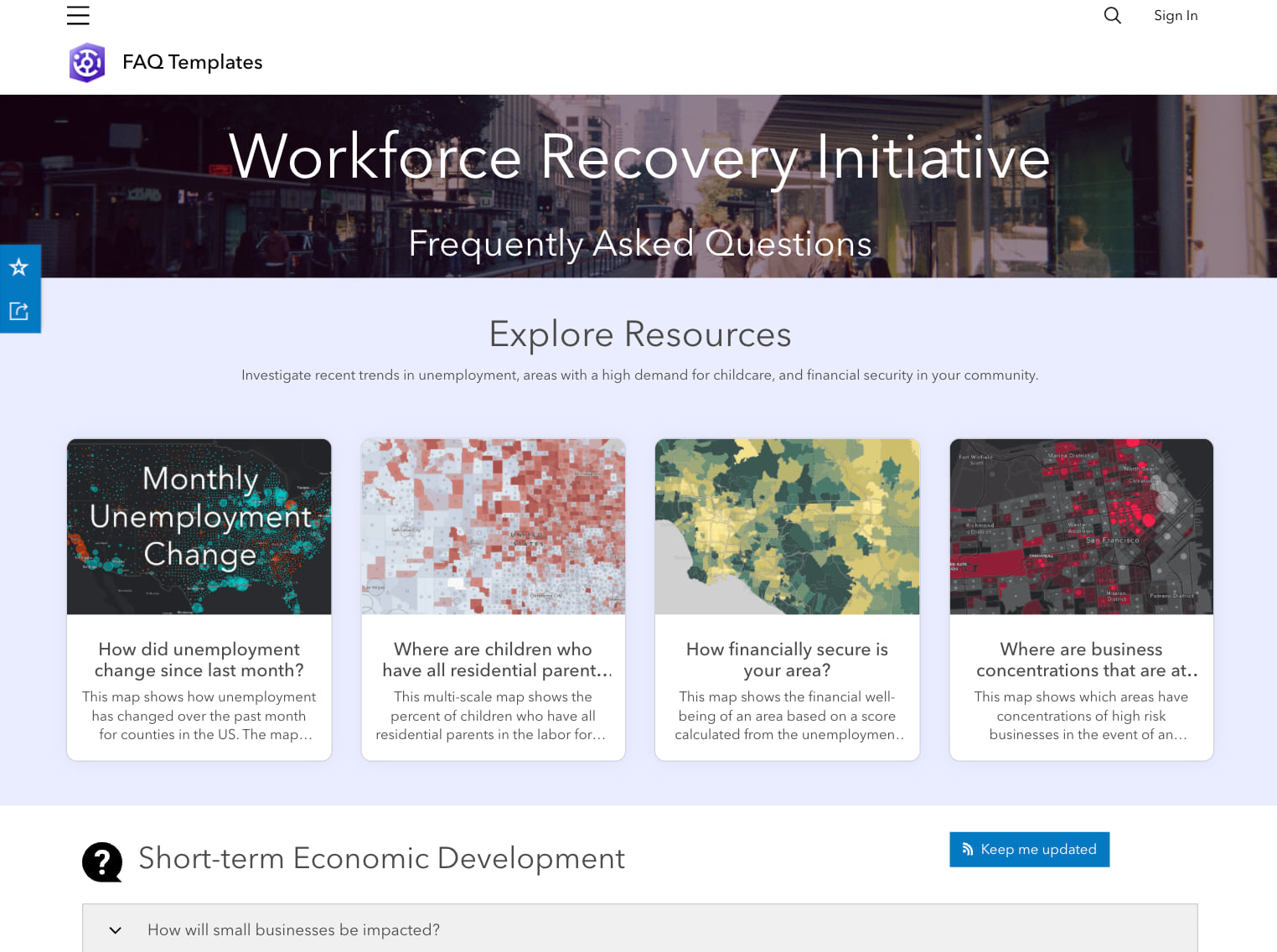Click 'How did unemployment change since last month?'
This screenshot has height=952, width=1277.
tap(199, 660)
